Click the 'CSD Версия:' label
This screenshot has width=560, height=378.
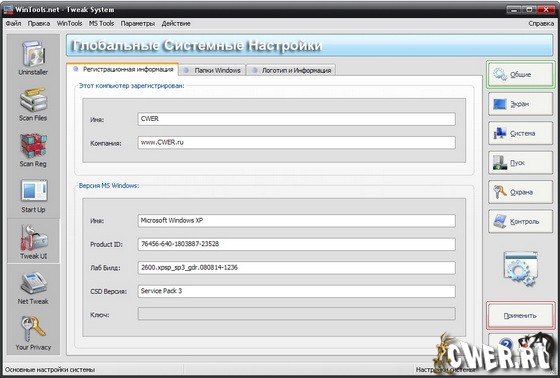109,292
